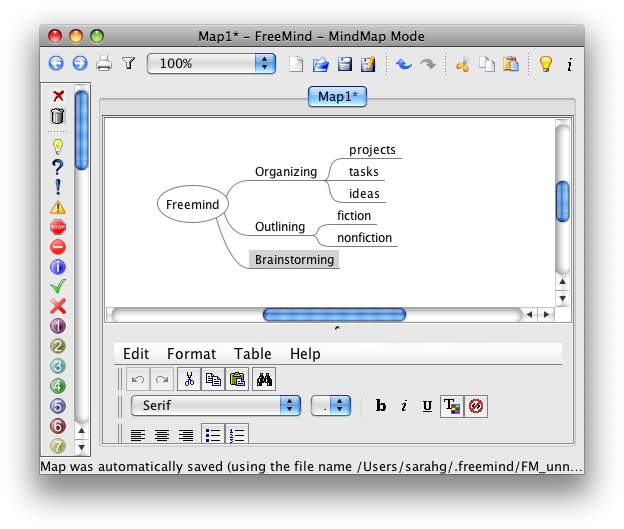Add the priority 3 number icon

58,366
